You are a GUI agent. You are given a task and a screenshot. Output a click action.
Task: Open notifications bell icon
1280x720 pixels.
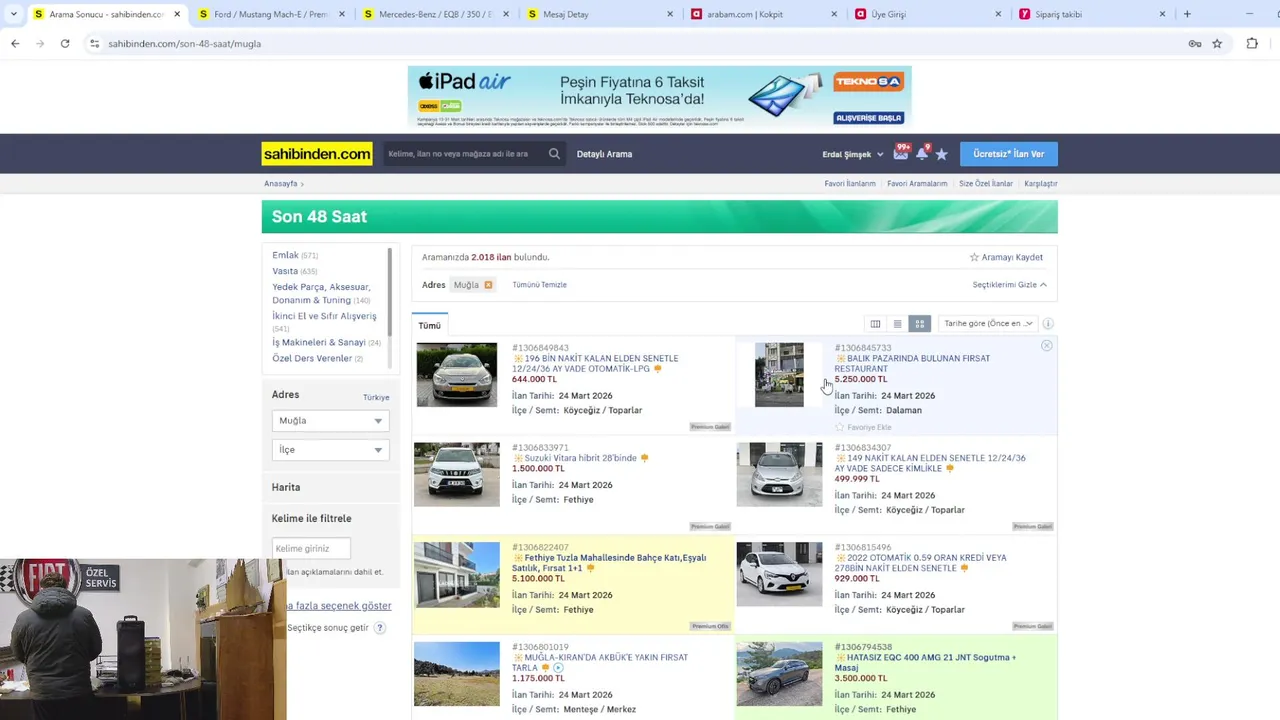pyautogui.click(x=922, y=153)
